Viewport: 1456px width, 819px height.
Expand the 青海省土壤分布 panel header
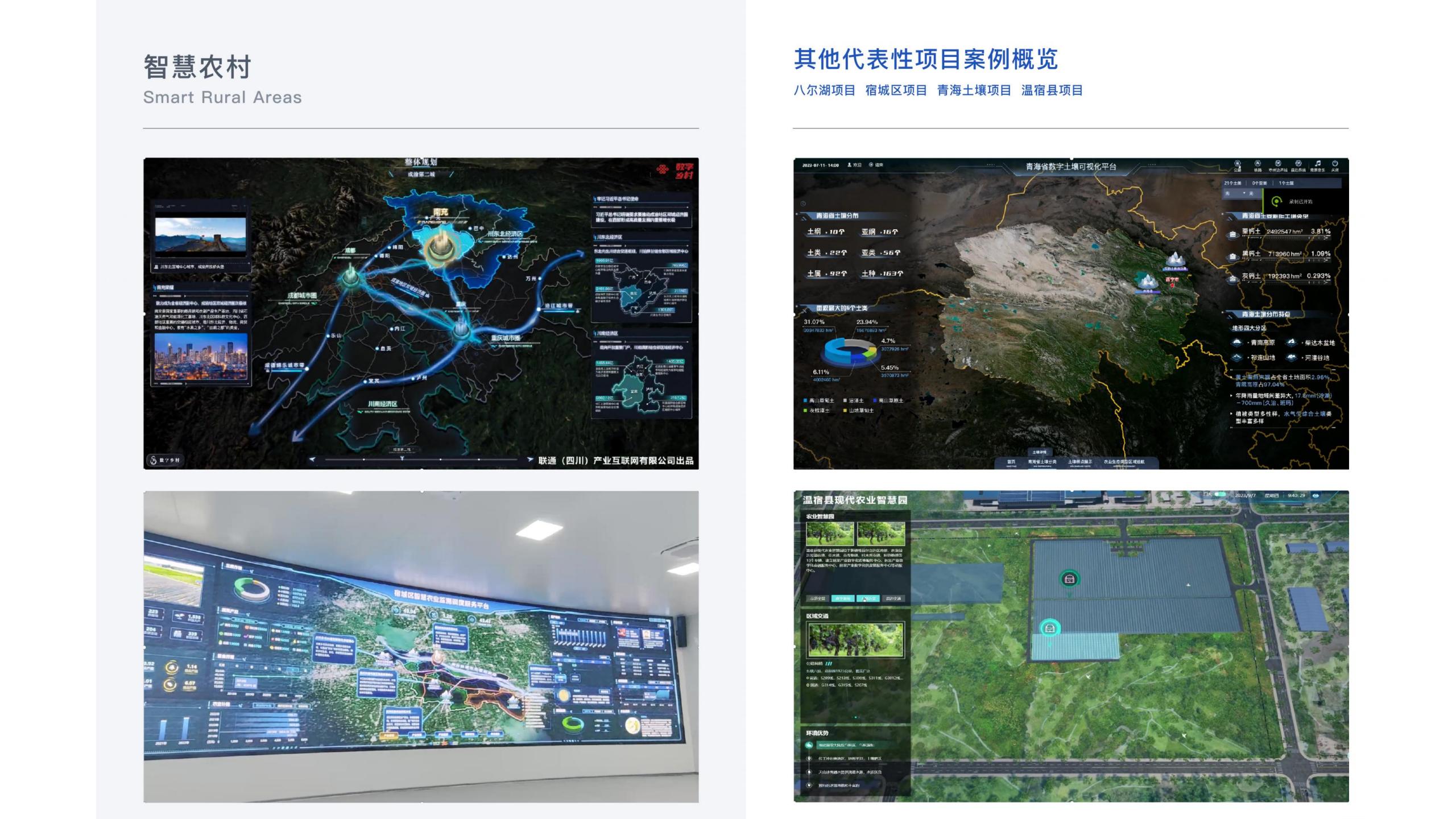837,216
